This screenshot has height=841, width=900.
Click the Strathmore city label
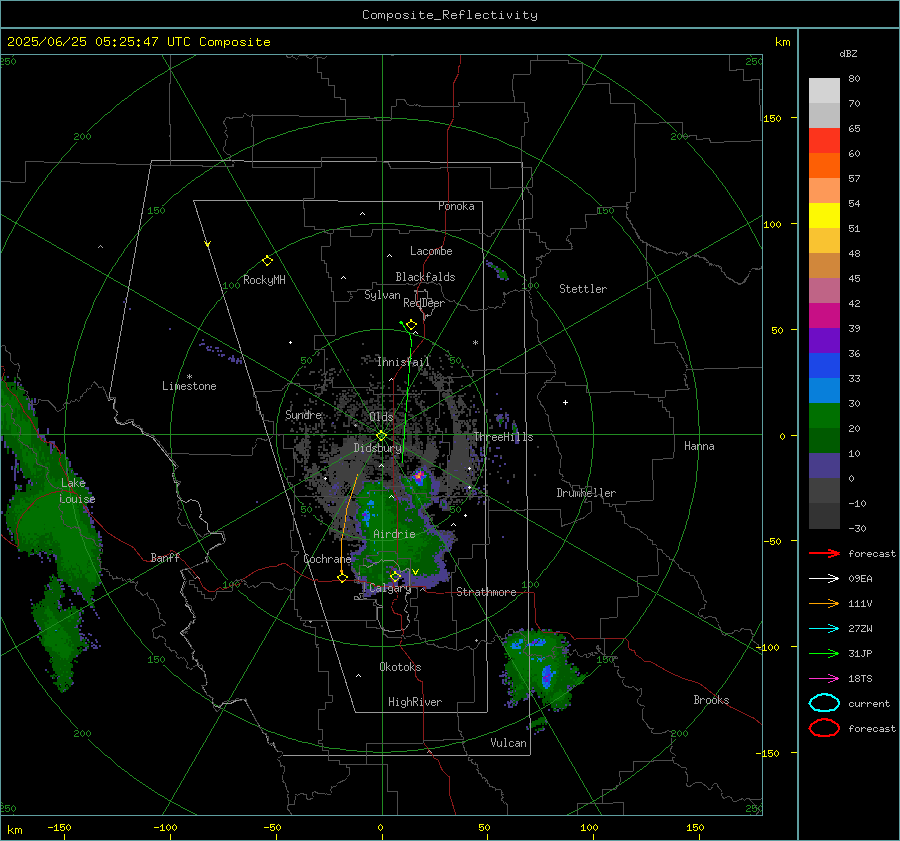[x=486, y=592]
